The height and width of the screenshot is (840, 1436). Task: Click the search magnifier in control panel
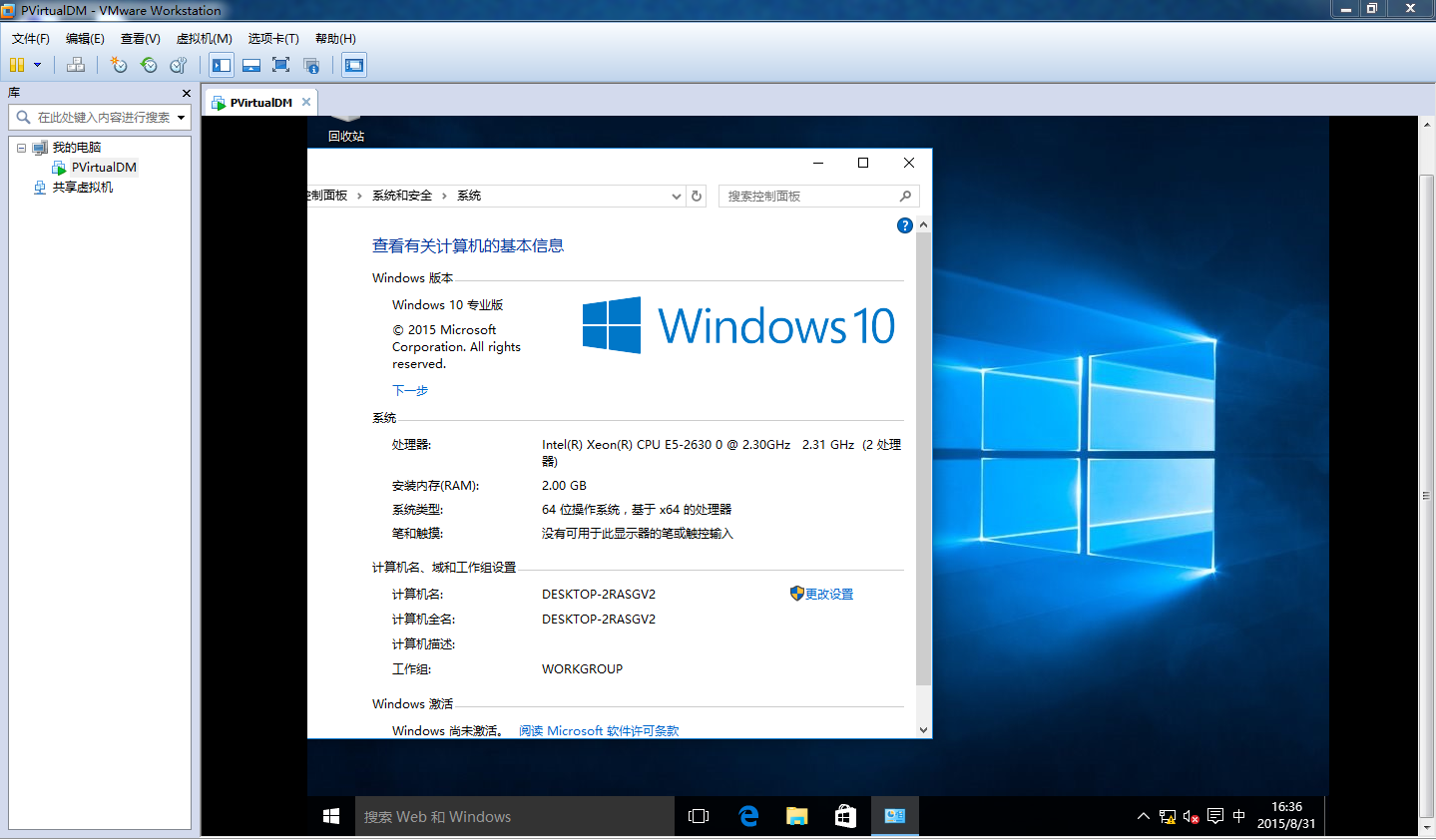(x=905, y=197)
